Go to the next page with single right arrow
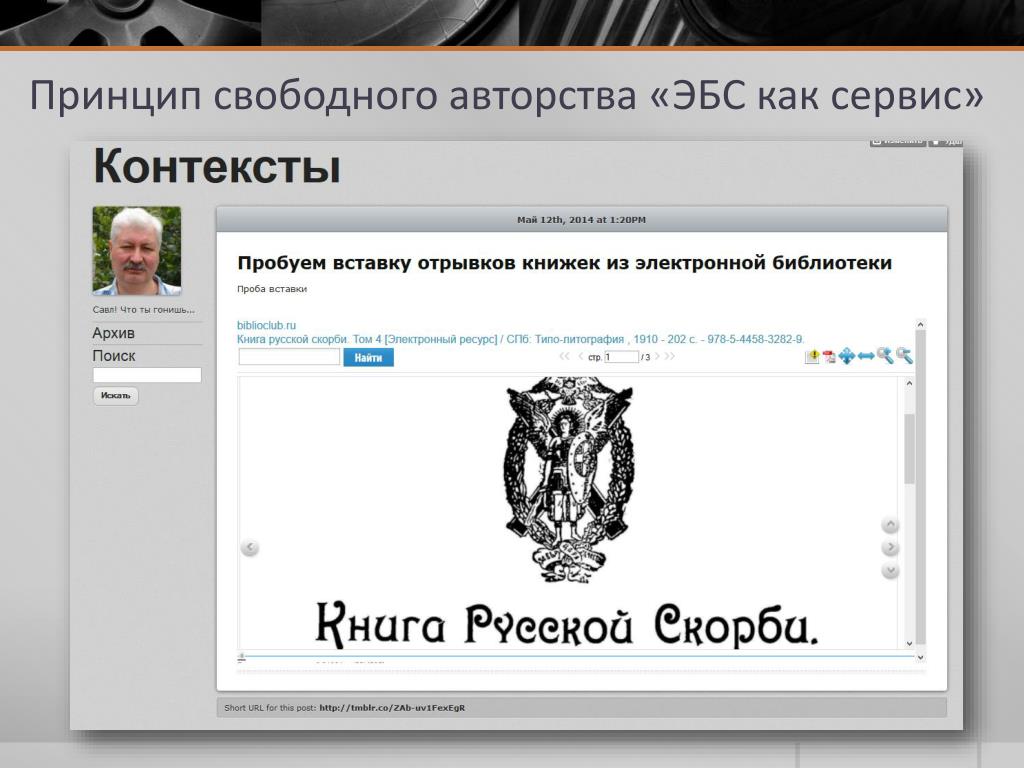The height and width of the screenshot is (768, 1024). 658,357
